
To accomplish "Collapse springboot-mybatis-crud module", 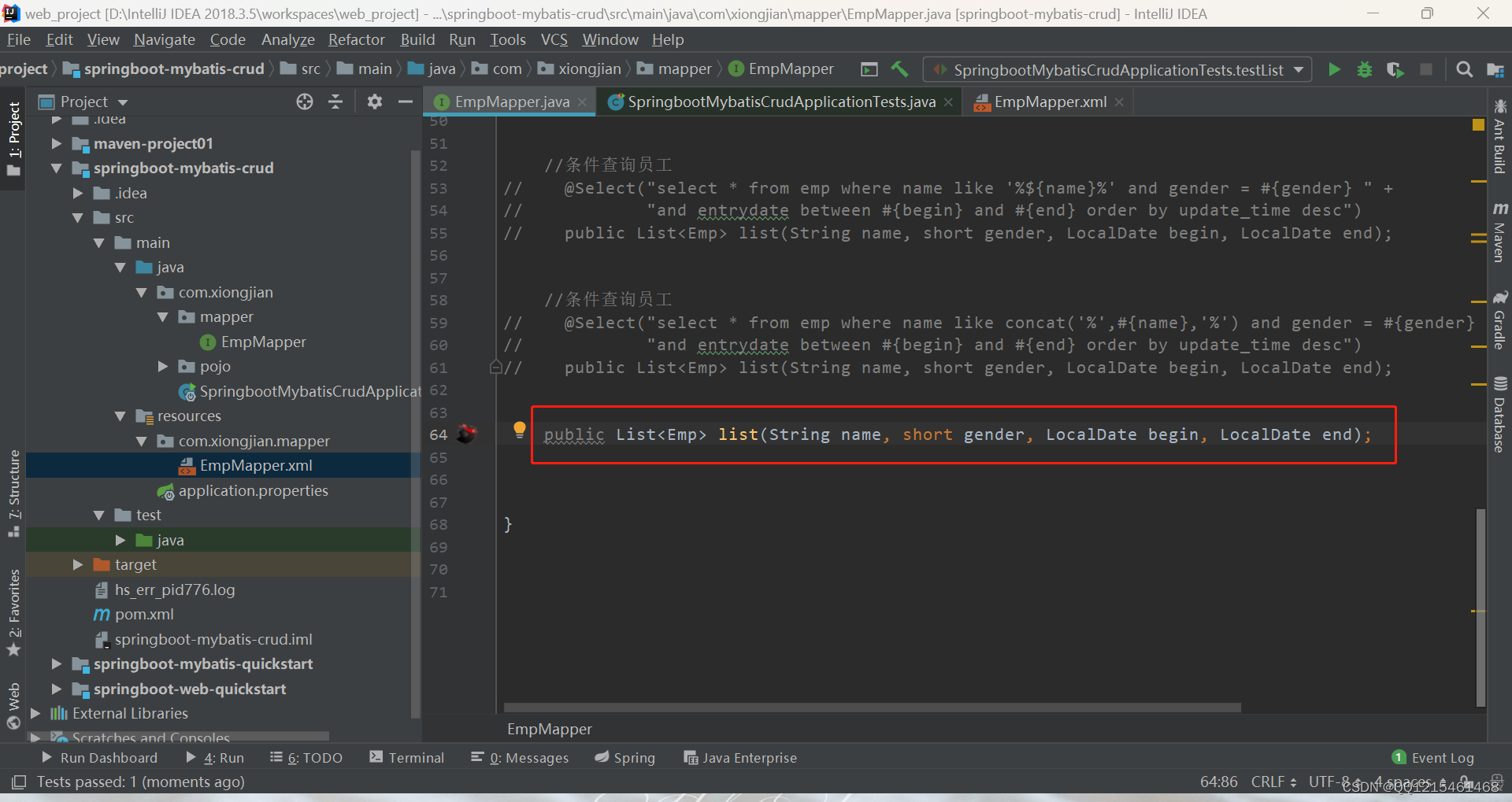I will tap(56, 168).
